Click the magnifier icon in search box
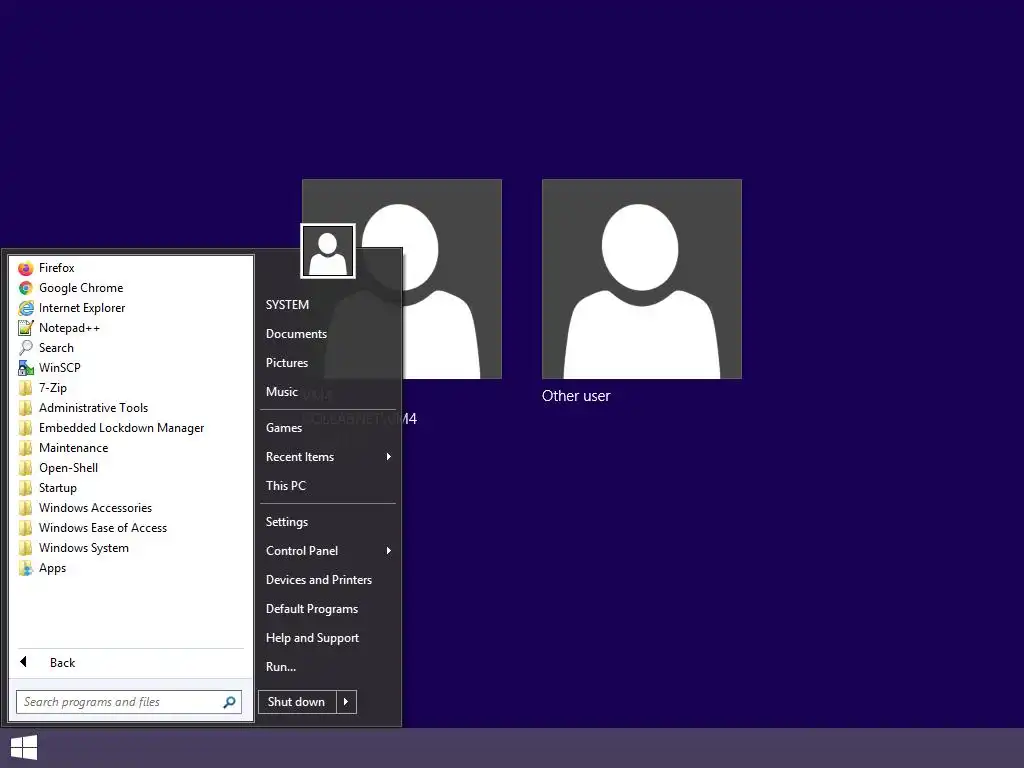 coord(229,702)
